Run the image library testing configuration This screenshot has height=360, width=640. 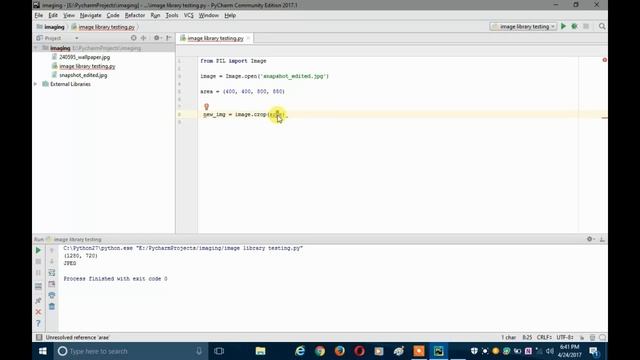pos(563,27)
